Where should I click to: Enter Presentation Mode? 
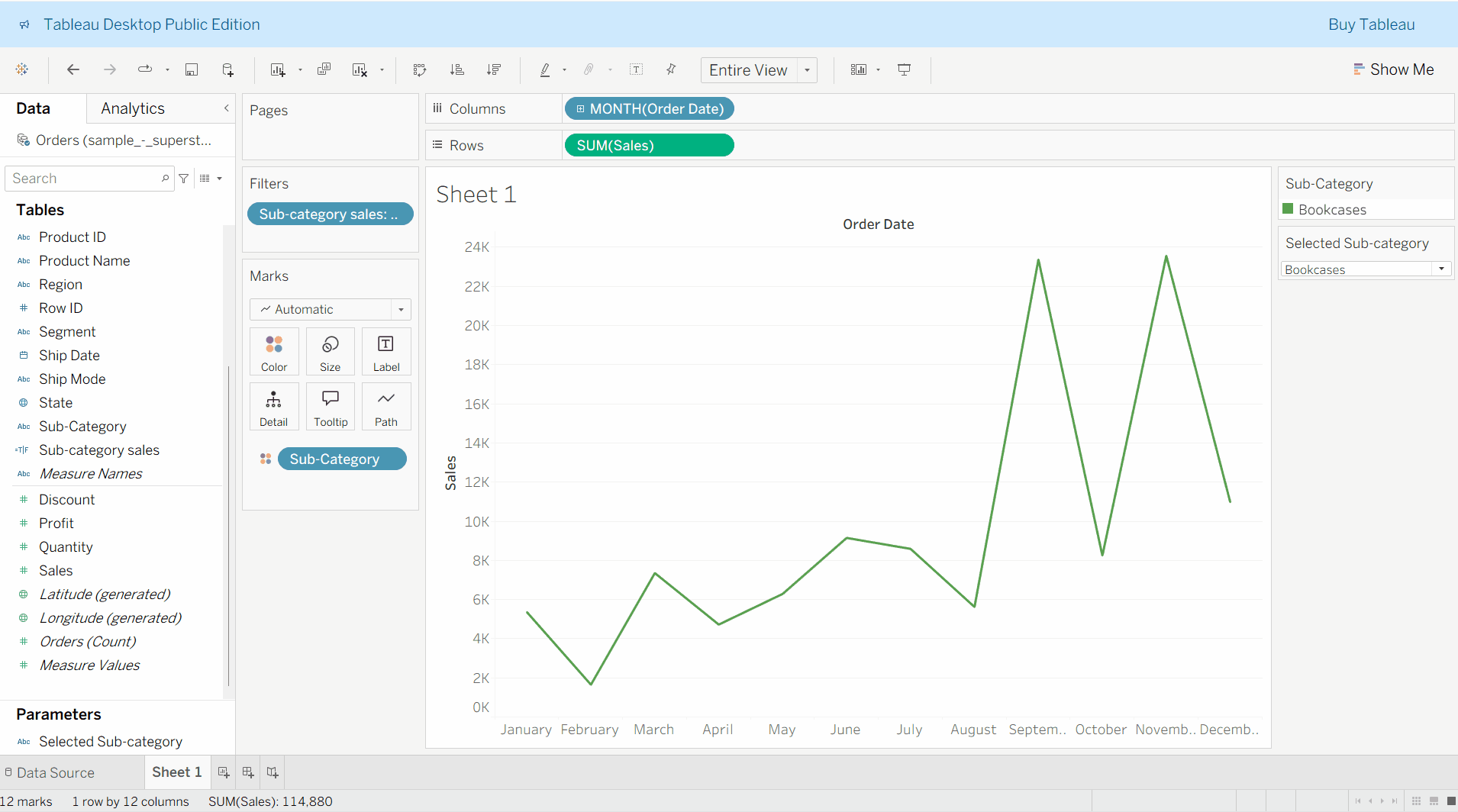pyautogui.click(x=904, y=69)
